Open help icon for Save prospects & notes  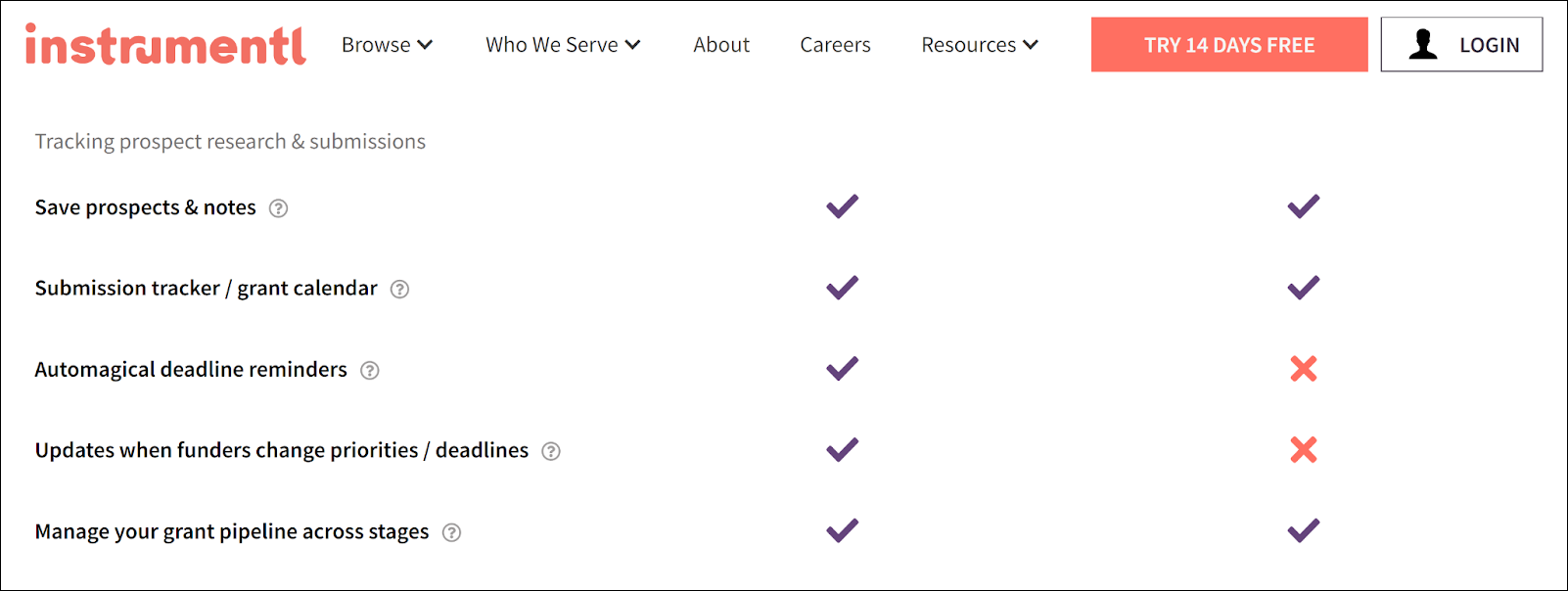279,208
